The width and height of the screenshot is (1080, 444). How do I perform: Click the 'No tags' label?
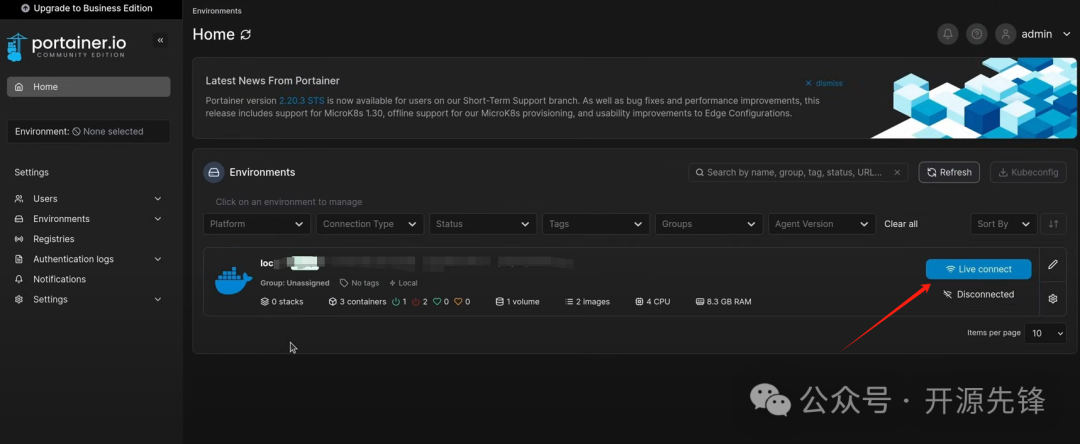pos(365,283)
